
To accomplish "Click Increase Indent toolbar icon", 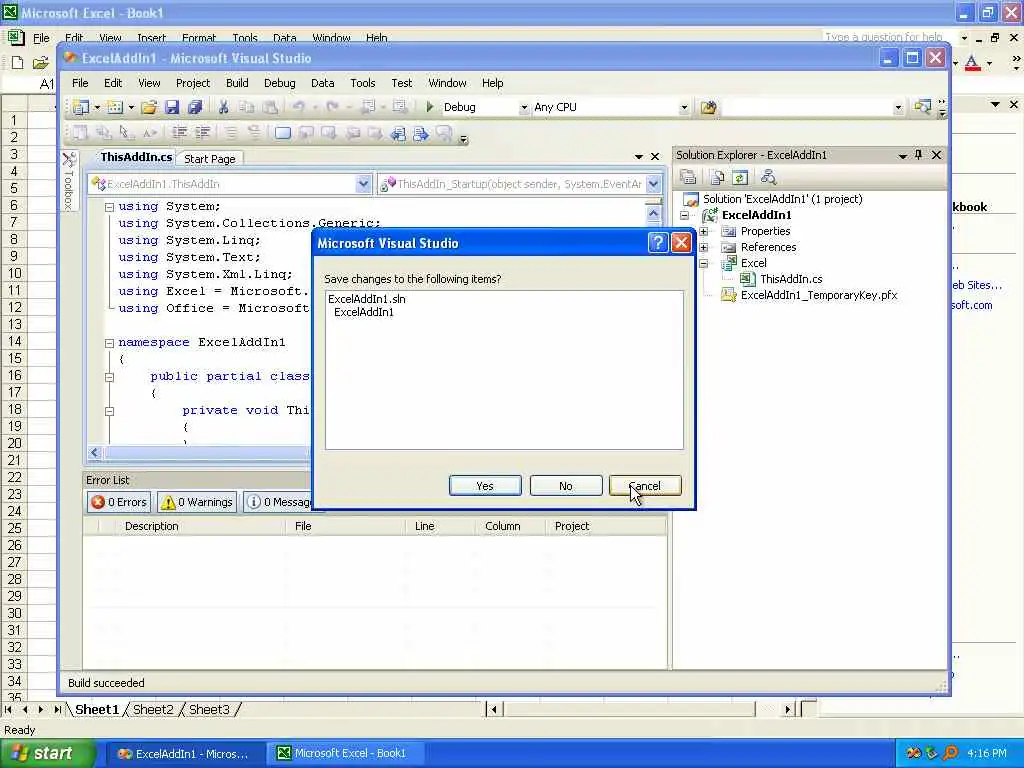I will pos(203,133).
